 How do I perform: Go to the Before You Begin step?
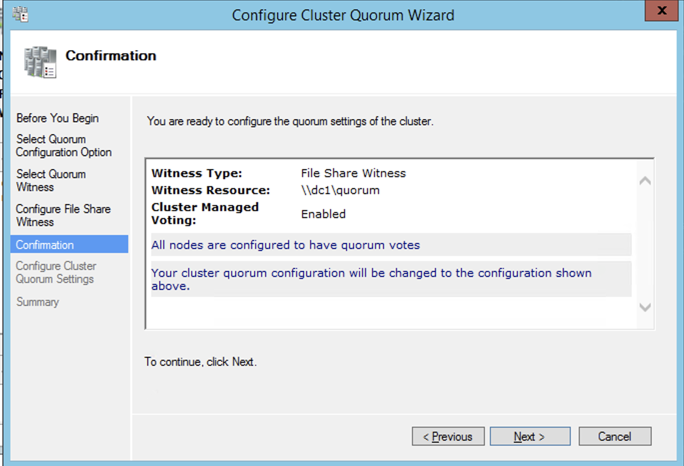pyautogui.click(x=57, y=118)
